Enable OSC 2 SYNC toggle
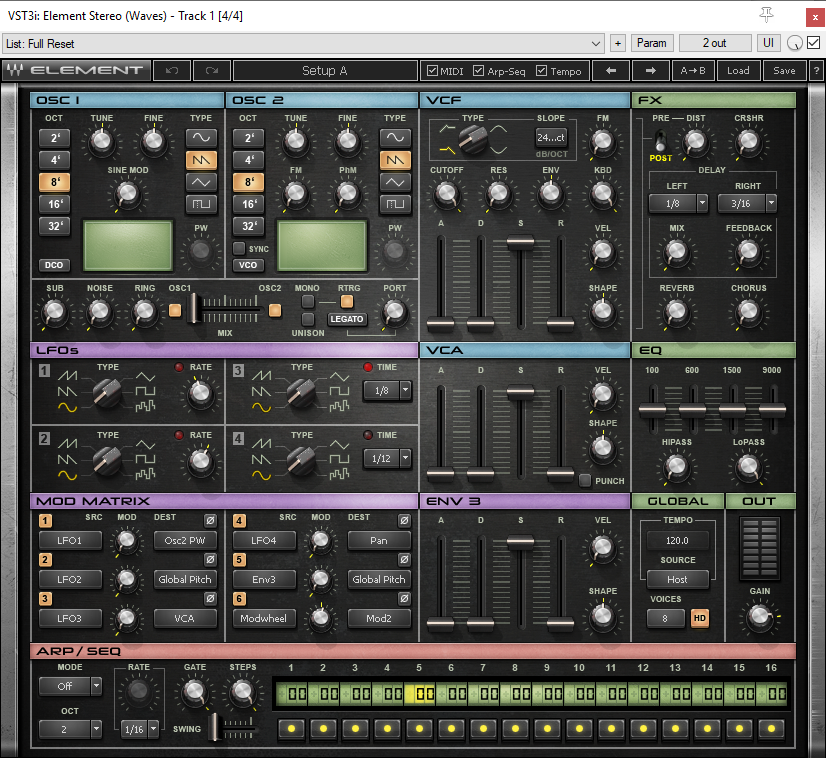 click(239, 248)
